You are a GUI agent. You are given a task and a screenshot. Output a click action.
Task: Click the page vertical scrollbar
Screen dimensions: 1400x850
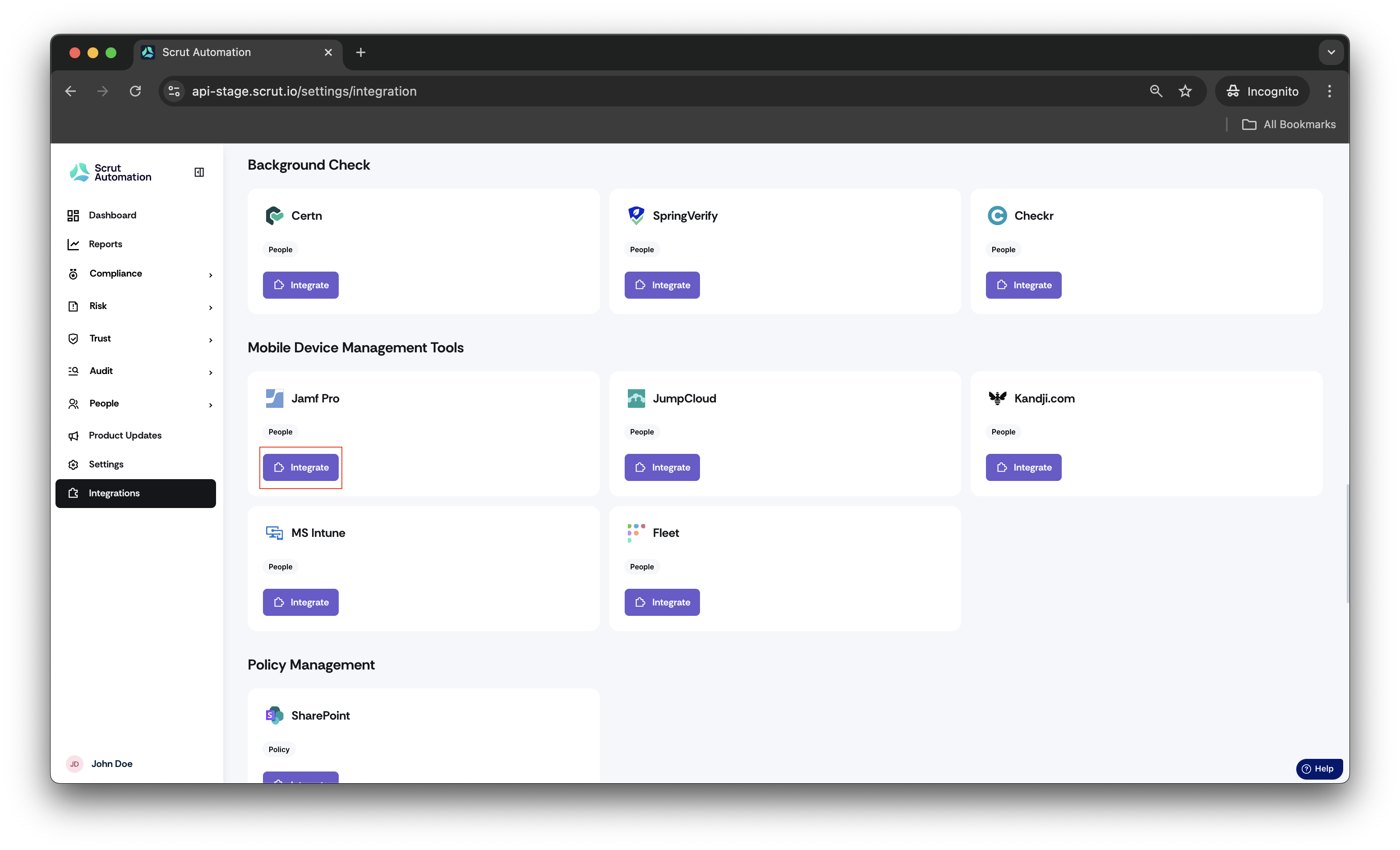coord(1347,543)
